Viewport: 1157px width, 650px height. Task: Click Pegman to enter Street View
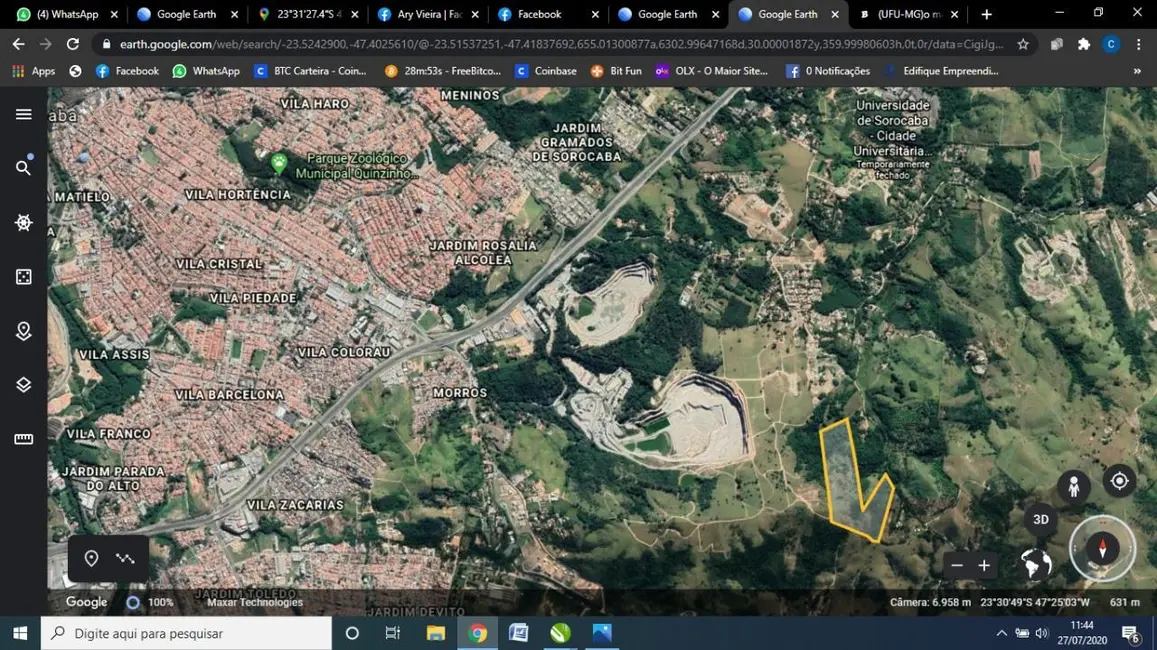pyautogui.click(x=1073, y=486)
